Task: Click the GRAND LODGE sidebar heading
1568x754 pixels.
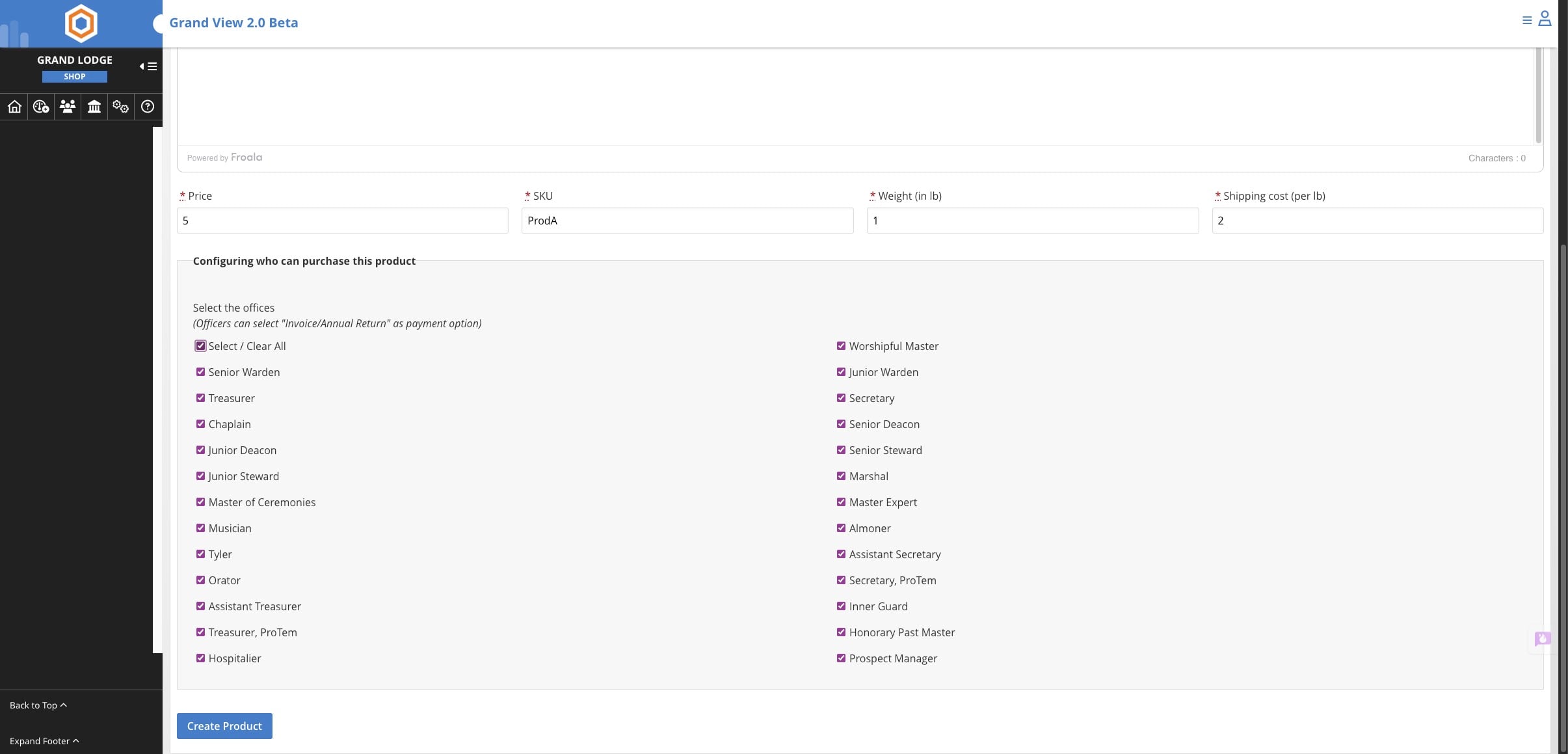Action: click(75, 60)
